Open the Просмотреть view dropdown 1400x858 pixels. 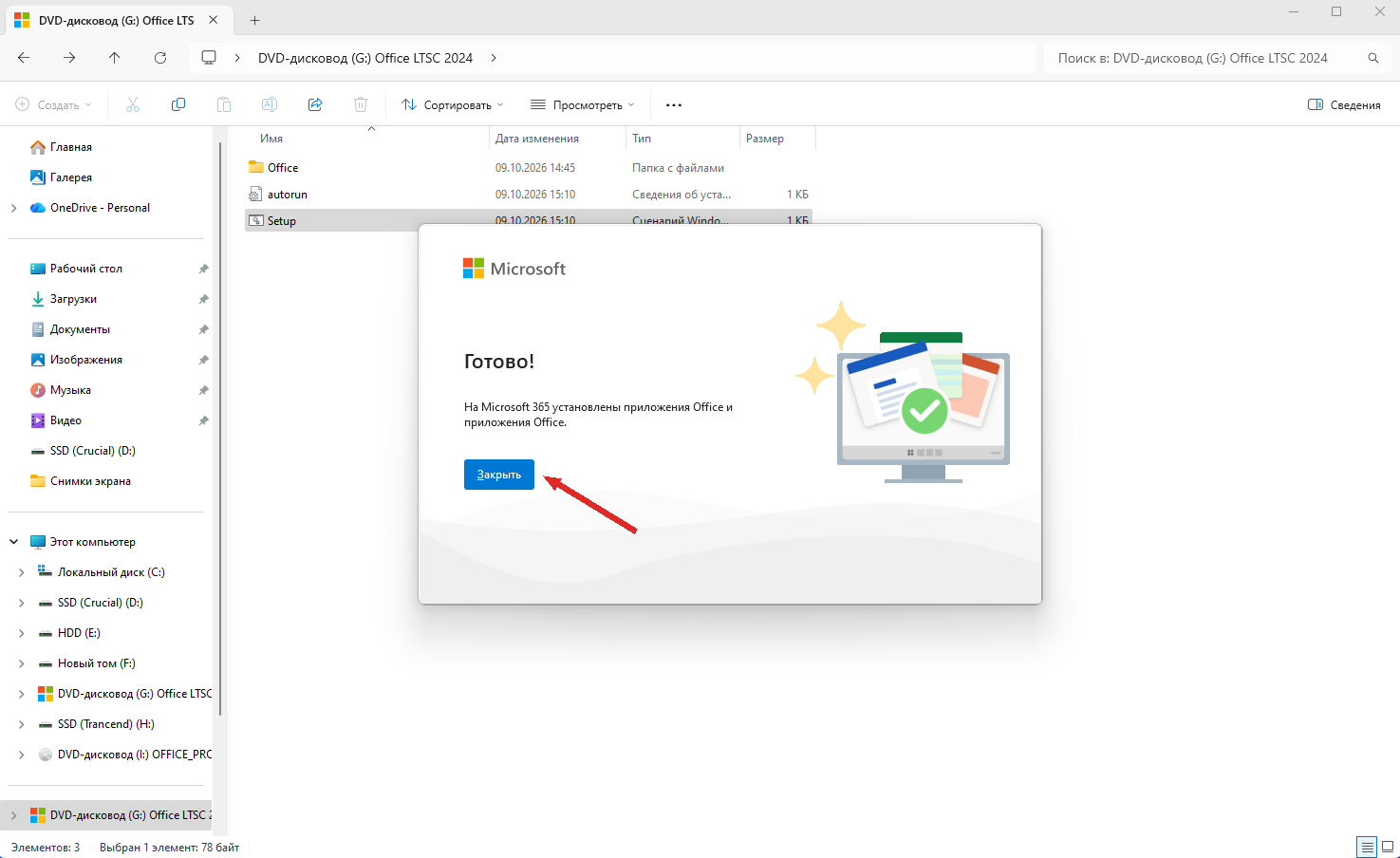pos(582,104)
